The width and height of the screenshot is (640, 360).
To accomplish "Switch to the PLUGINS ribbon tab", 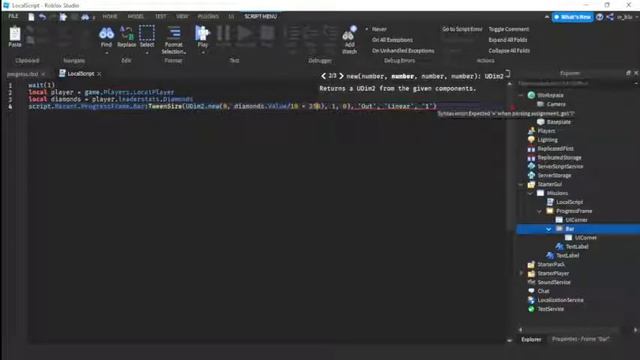I will point(208,16).
